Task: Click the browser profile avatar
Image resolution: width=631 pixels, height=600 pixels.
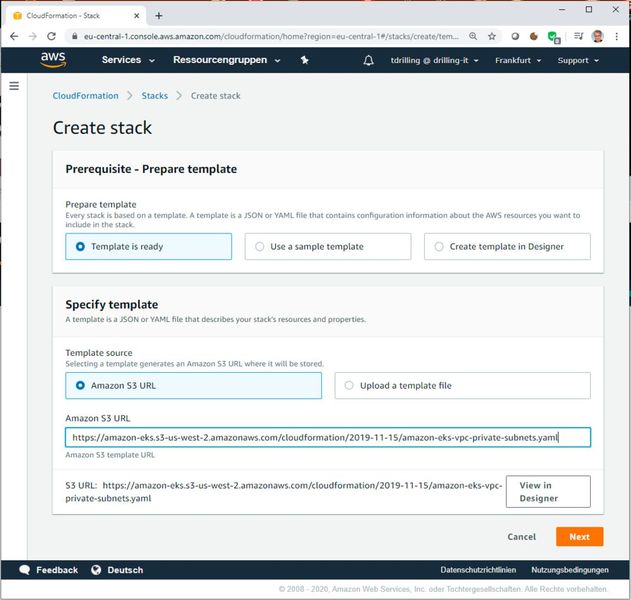Action: 598,36
